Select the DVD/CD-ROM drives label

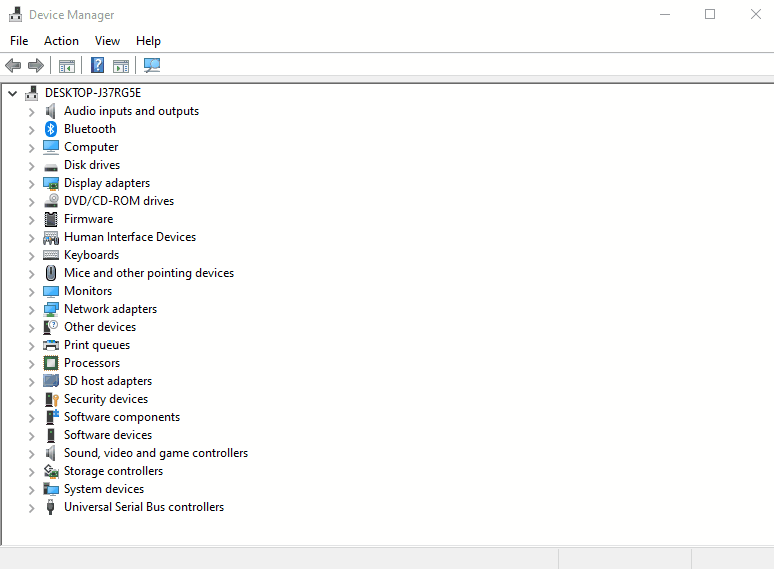coord(119,201)
